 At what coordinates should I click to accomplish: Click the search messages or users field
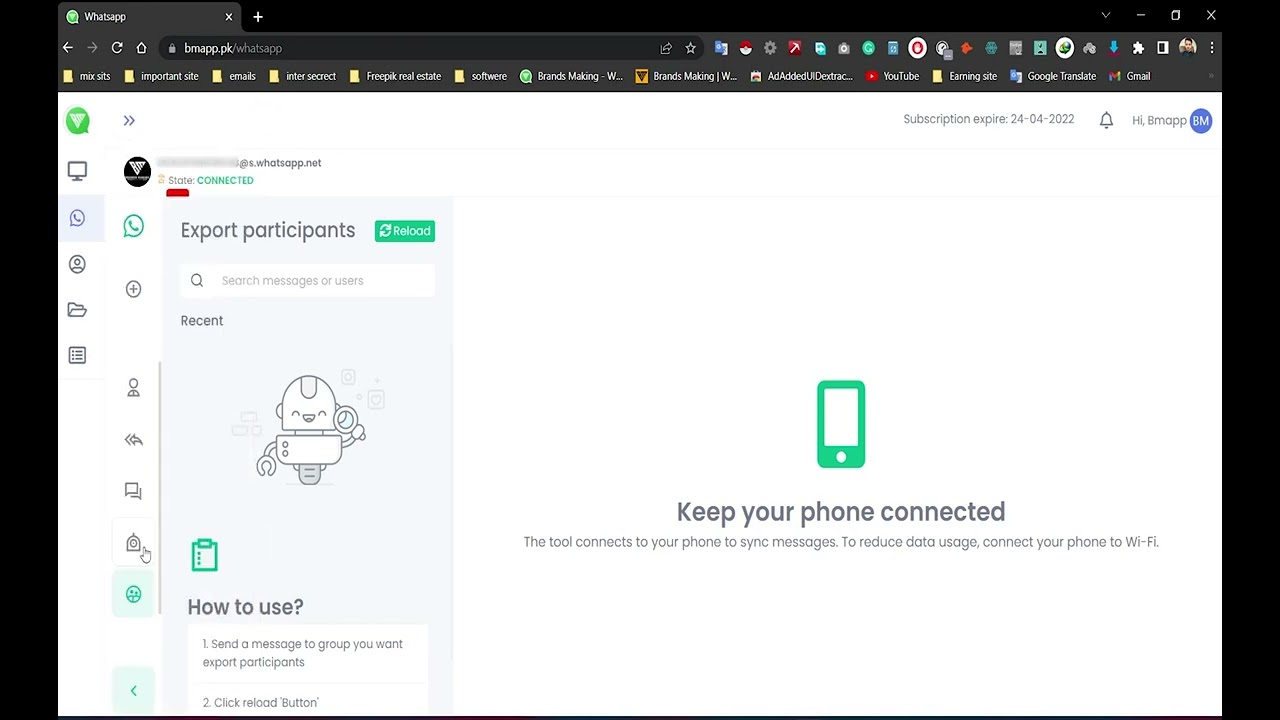coord(308,281)
